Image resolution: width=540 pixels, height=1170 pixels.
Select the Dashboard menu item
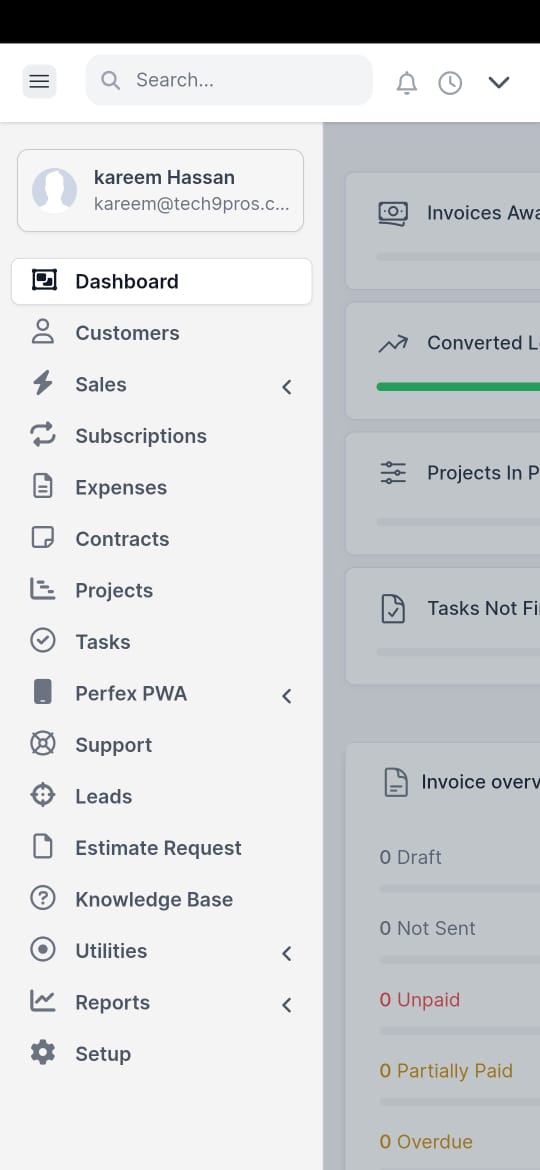pyautogui.click(x=161, y=281)
